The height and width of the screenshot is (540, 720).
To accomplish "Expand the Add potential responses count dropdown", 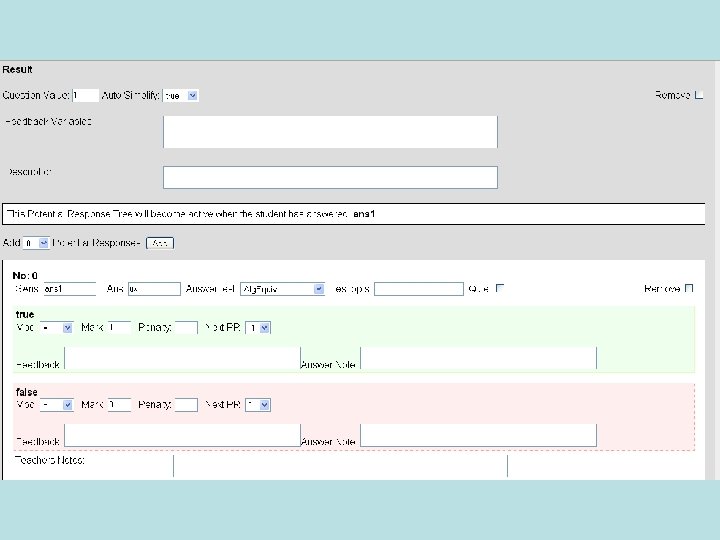I will coord(36,243).
